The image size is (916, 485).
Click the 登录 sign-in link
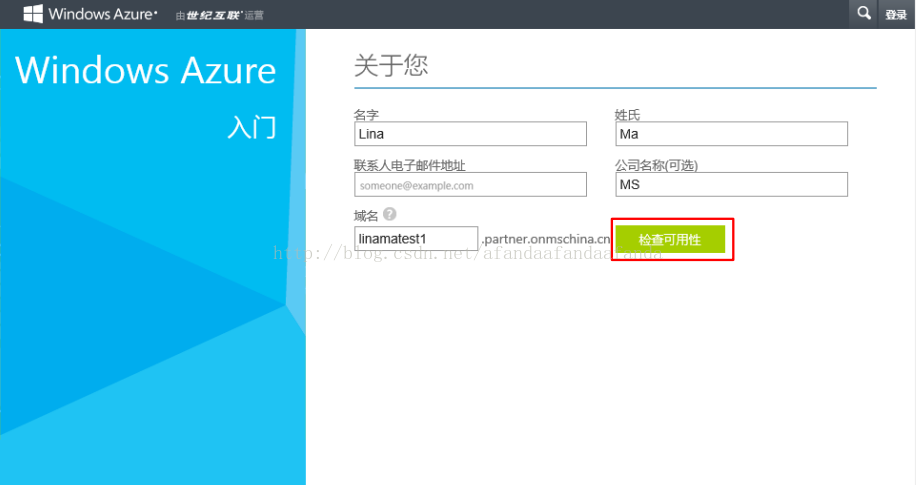coord(896,15)
